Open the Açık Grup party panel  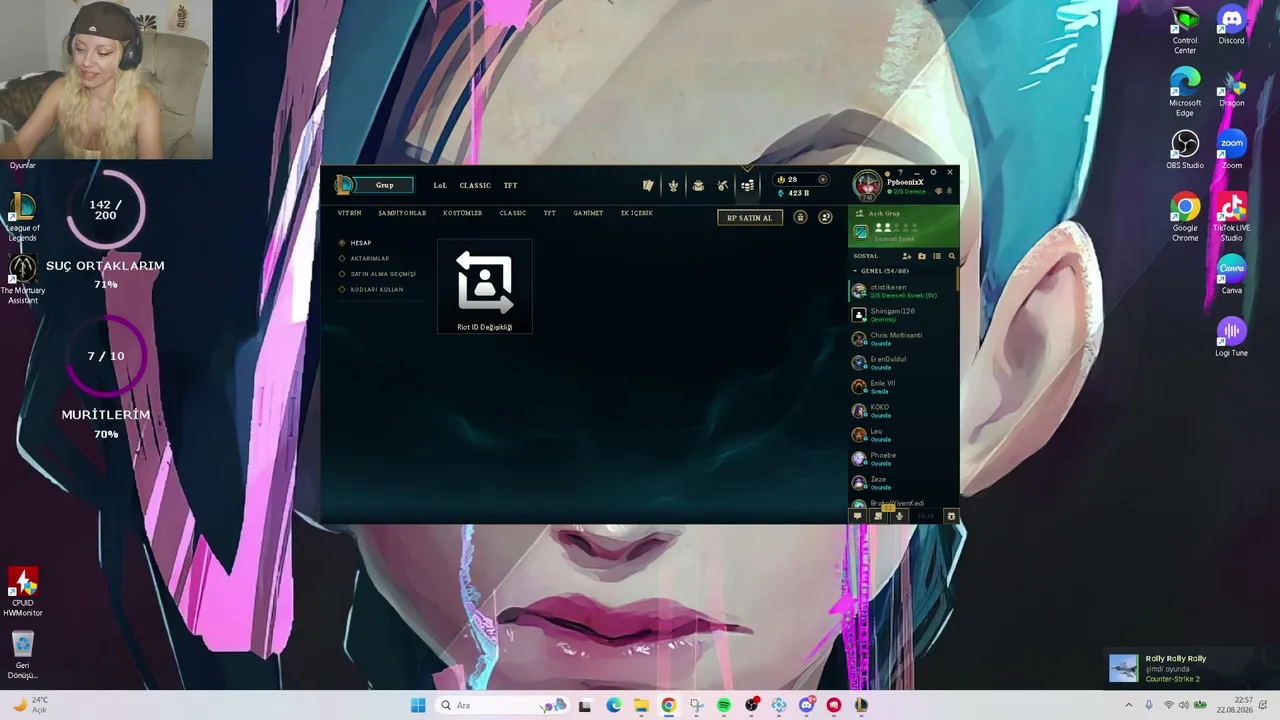click(903, 227)
